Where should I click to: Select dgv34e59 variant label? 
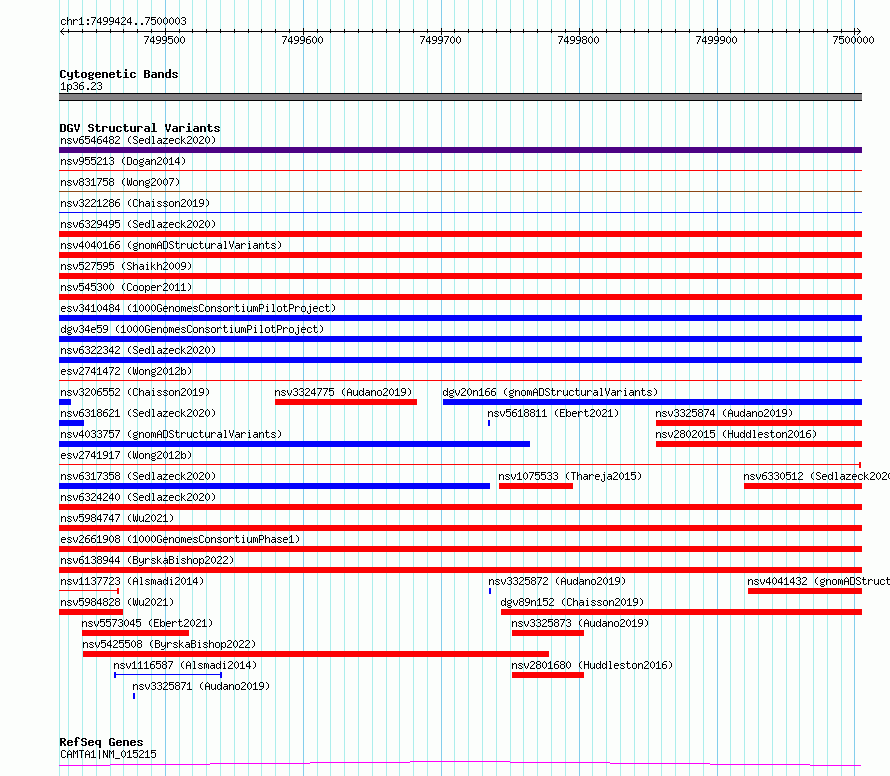(192, 329)
